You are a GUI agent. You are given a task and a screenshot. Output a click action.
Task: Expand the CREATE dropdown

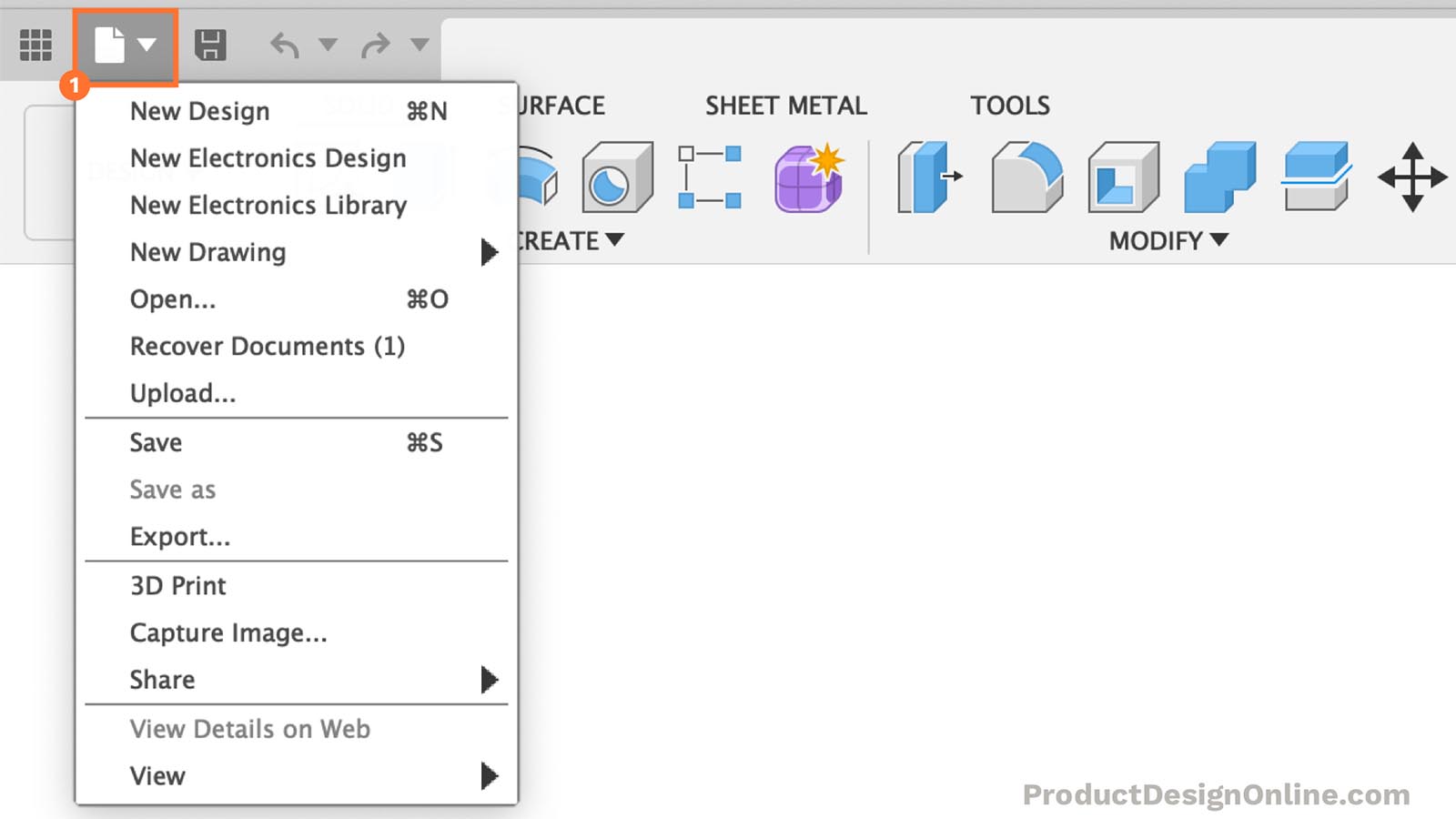tap(571, 241)
